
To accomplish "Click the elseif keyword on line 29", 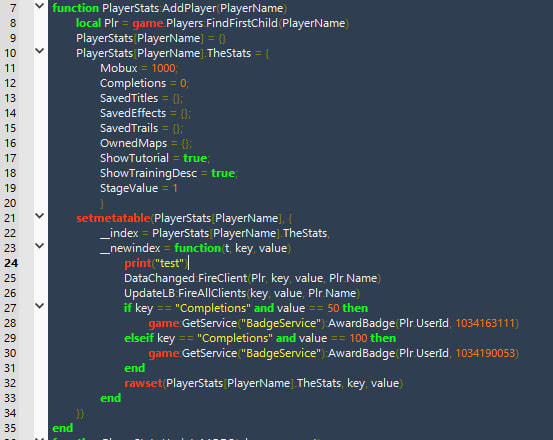I will (x=139, y=338).
